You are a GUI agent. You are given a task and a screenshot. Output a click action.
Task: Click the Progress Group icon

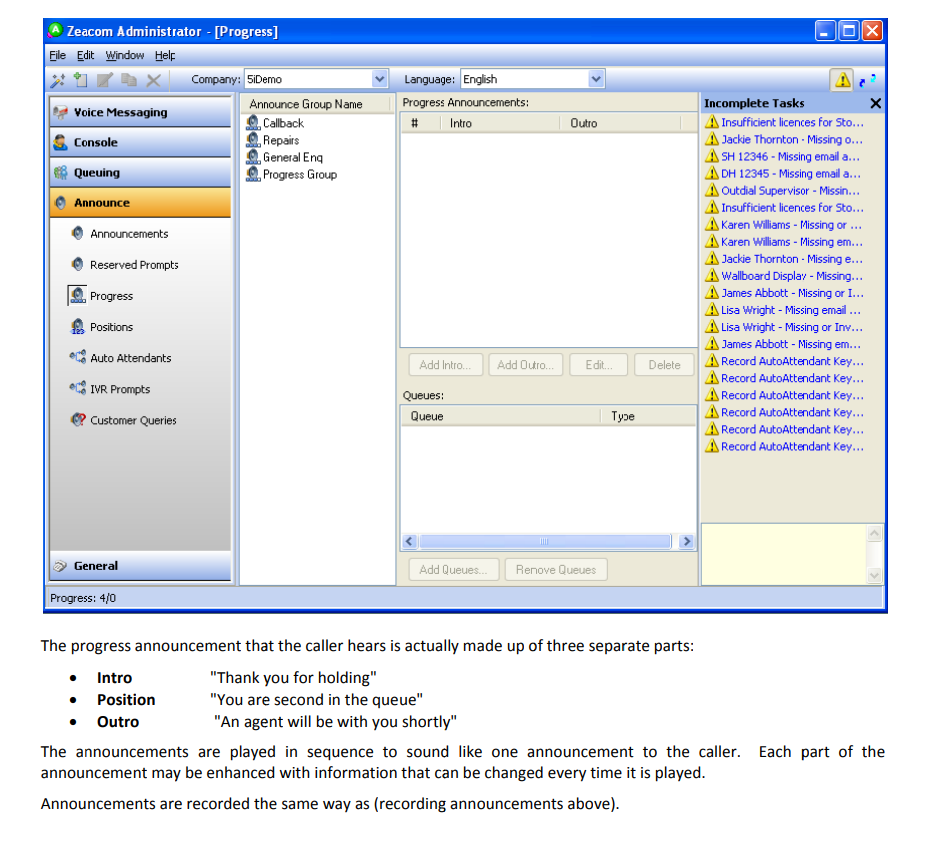coord(253,174)
